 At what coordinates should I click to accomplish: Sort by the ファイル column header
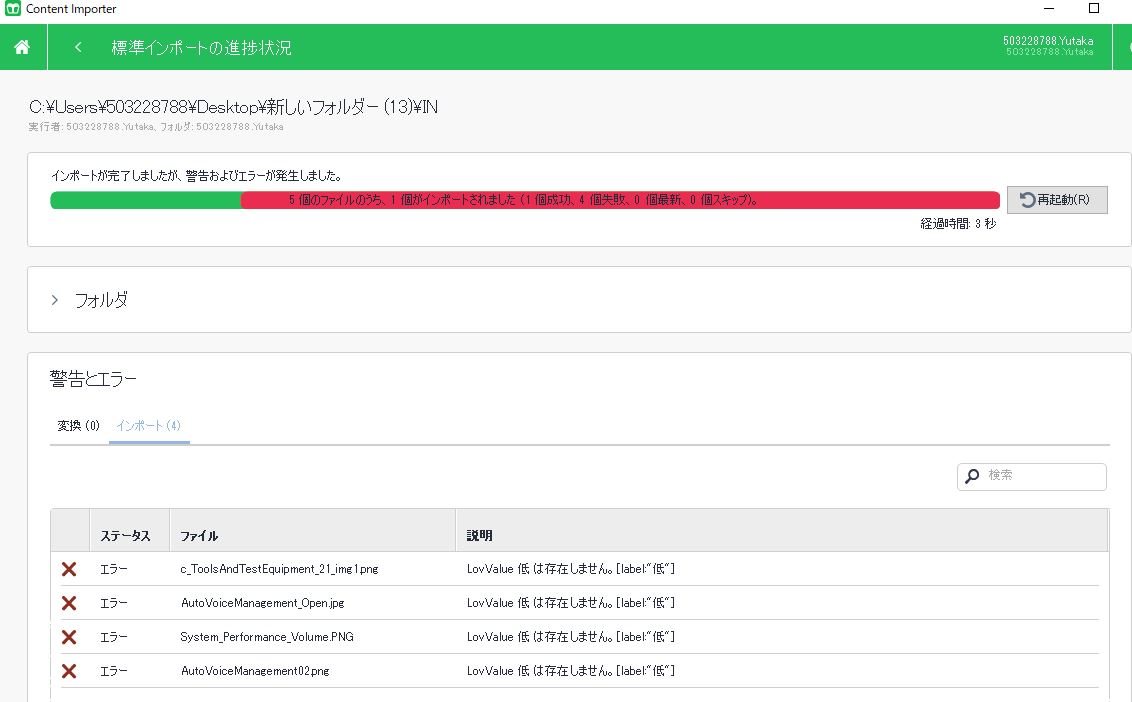(x=200, y=536)
